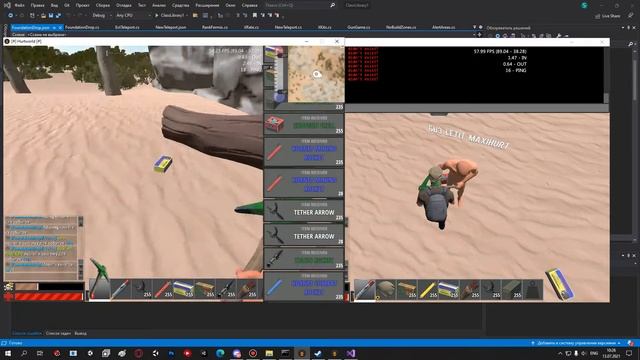Viewport: 640px width, 360px height.
Task: Close the FoundationDrop.json tab
Action: 60,27
